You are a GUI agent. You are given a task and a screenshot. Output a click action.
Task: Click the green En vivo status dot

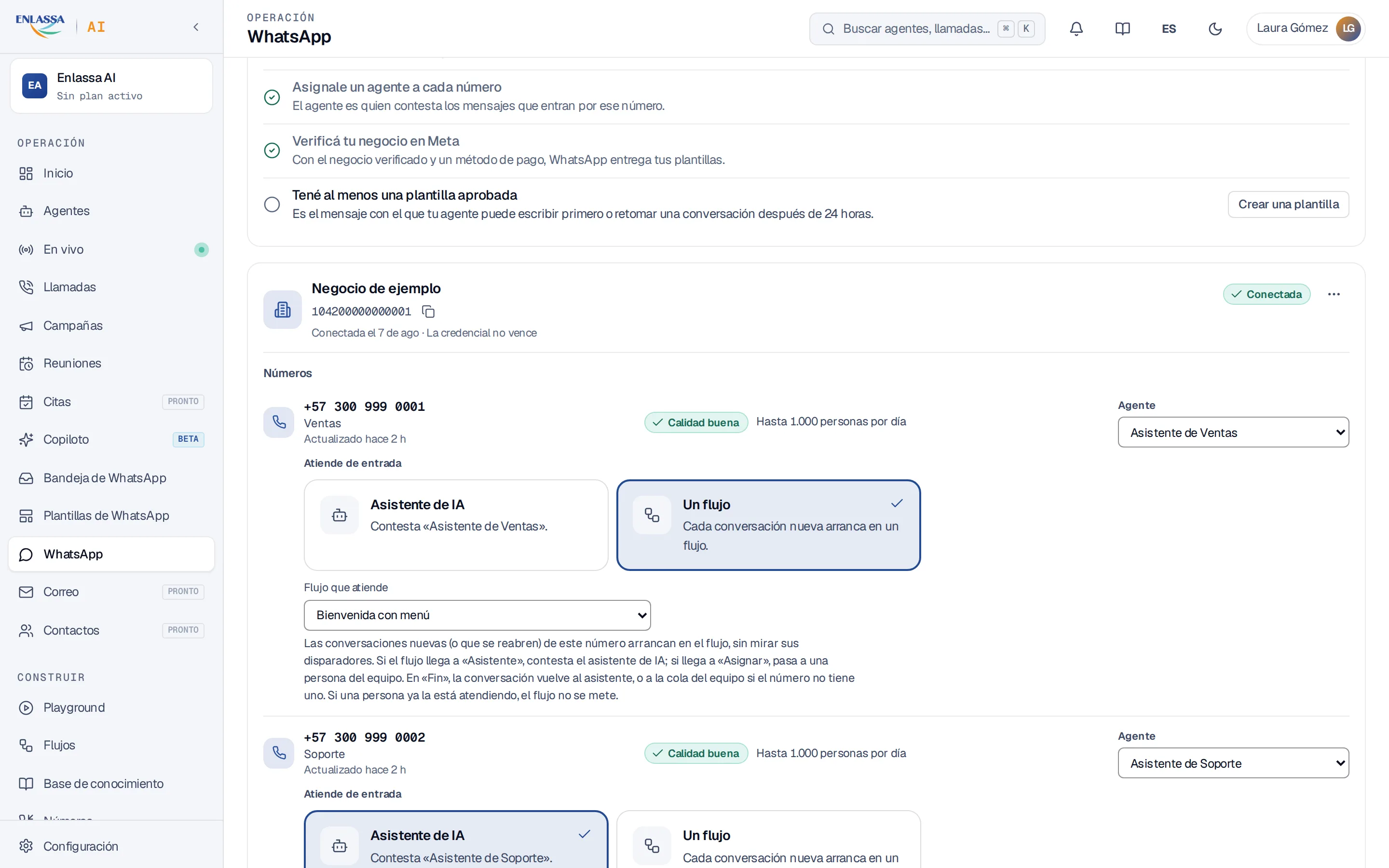[202, 249]
